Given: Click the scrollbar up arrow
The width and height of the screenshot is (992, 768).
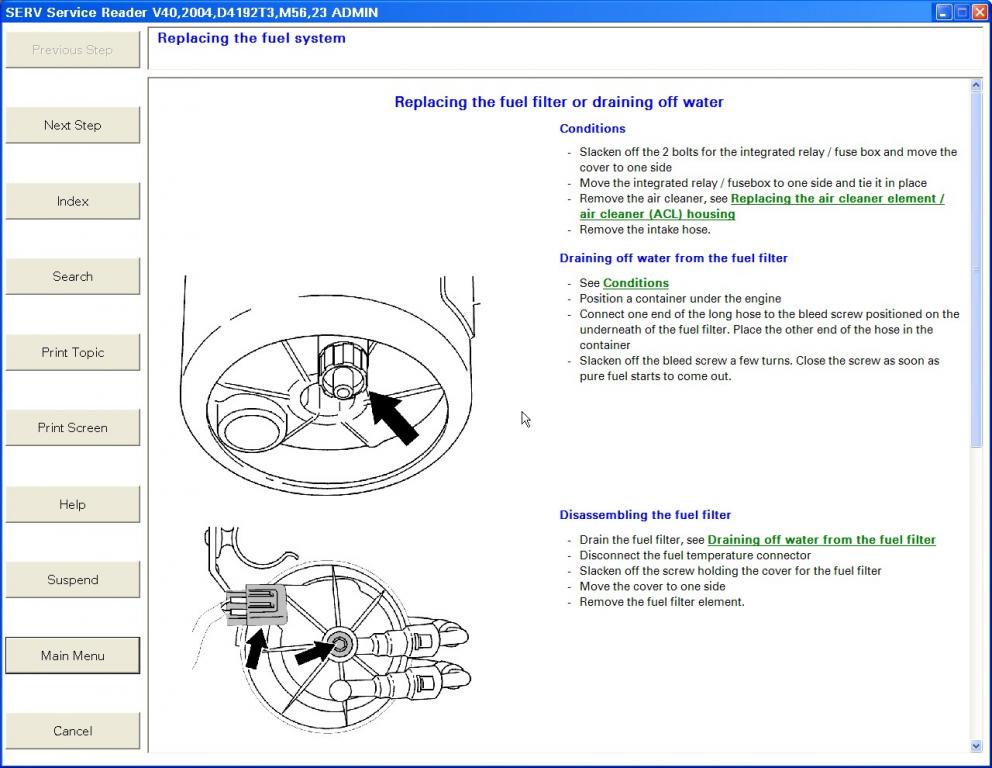Looking at the screenshot, I should pyautogui.click(x=976, y=85).
